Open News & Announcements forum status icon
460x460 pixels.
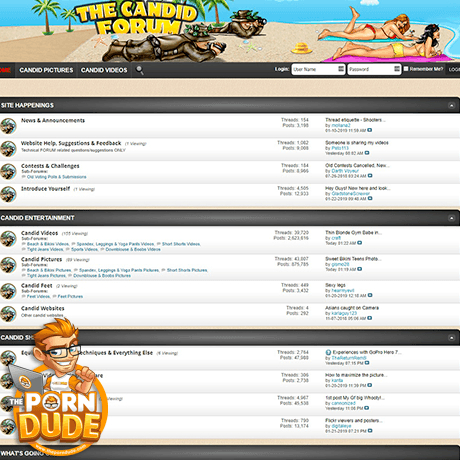tap(8, 126)
